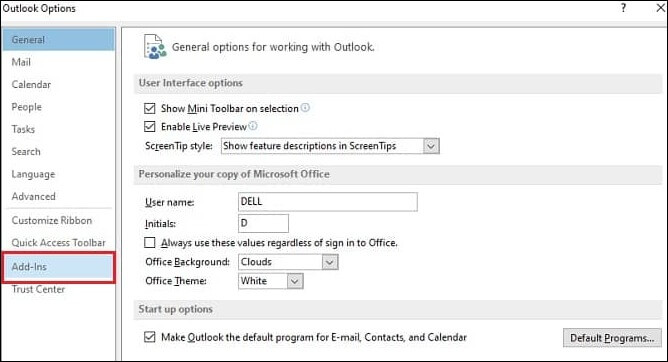Uncheck Make Outlook the default program
Image resolution: width=668 pixels, height=362 pixels.
pyautogui.click(x=150, y=337)
